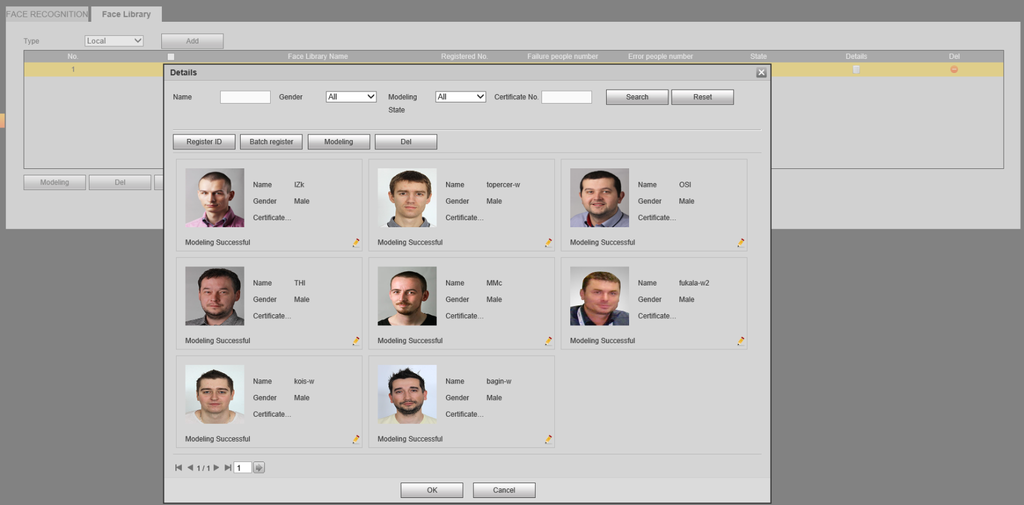Click the Name search input field
1024x505 pixels.
[245, 97]
